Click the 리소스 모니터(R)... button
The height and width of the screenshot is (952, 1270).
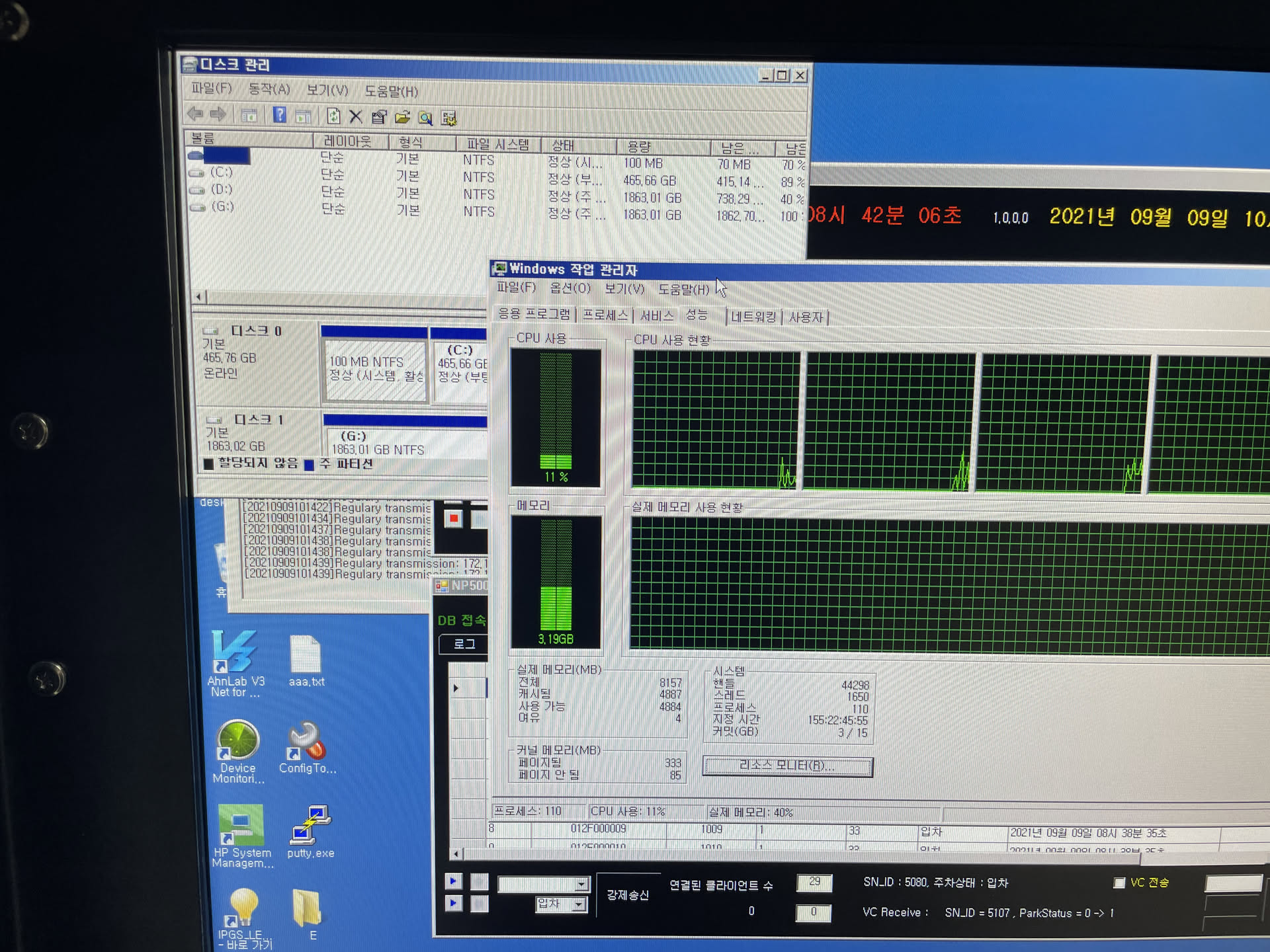tap(787, 766)
